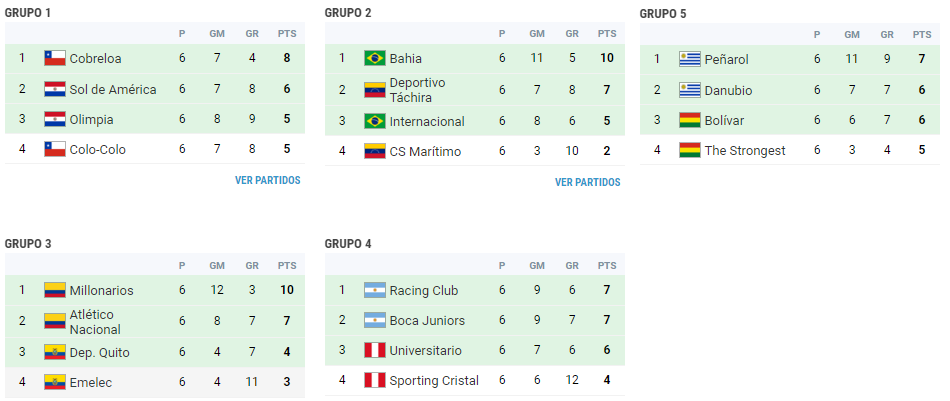Click the Chile flag next to Cobreloa
950x401 pixels.
coord(55,58)
